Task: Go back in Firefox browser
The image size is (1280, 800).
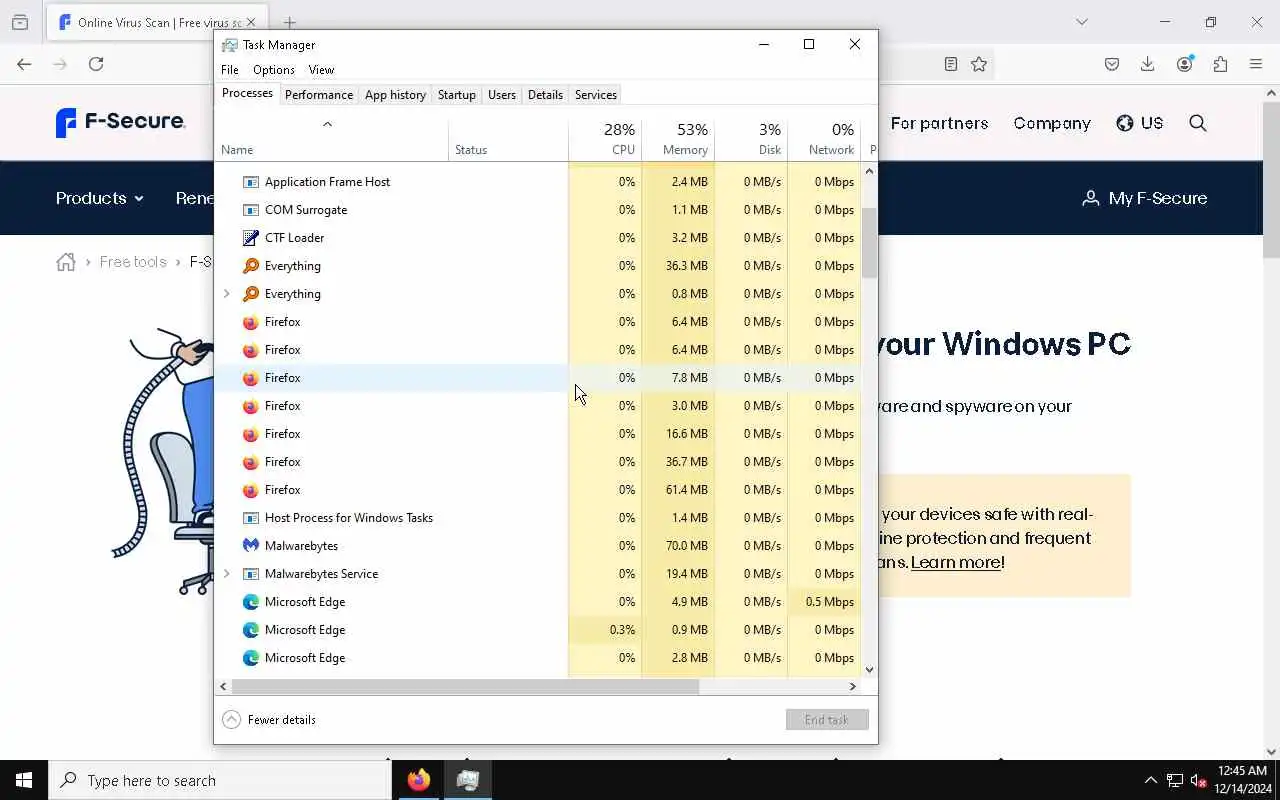Action: pyautogui.click(x=24, y=64)
